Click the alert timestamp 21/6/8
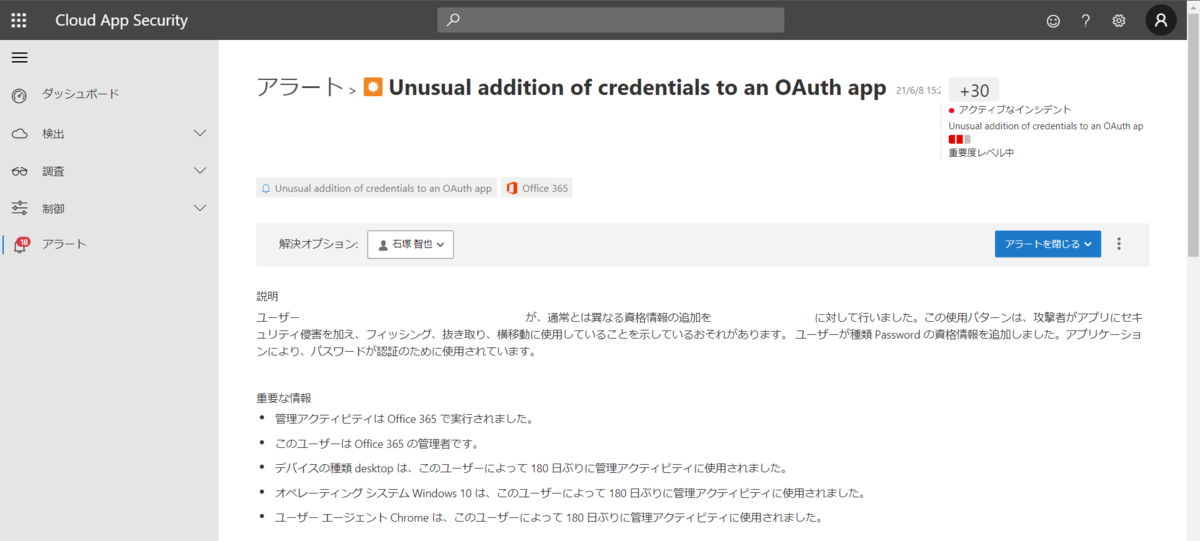The image size is (1200, 541). click(x=918, y=89)
